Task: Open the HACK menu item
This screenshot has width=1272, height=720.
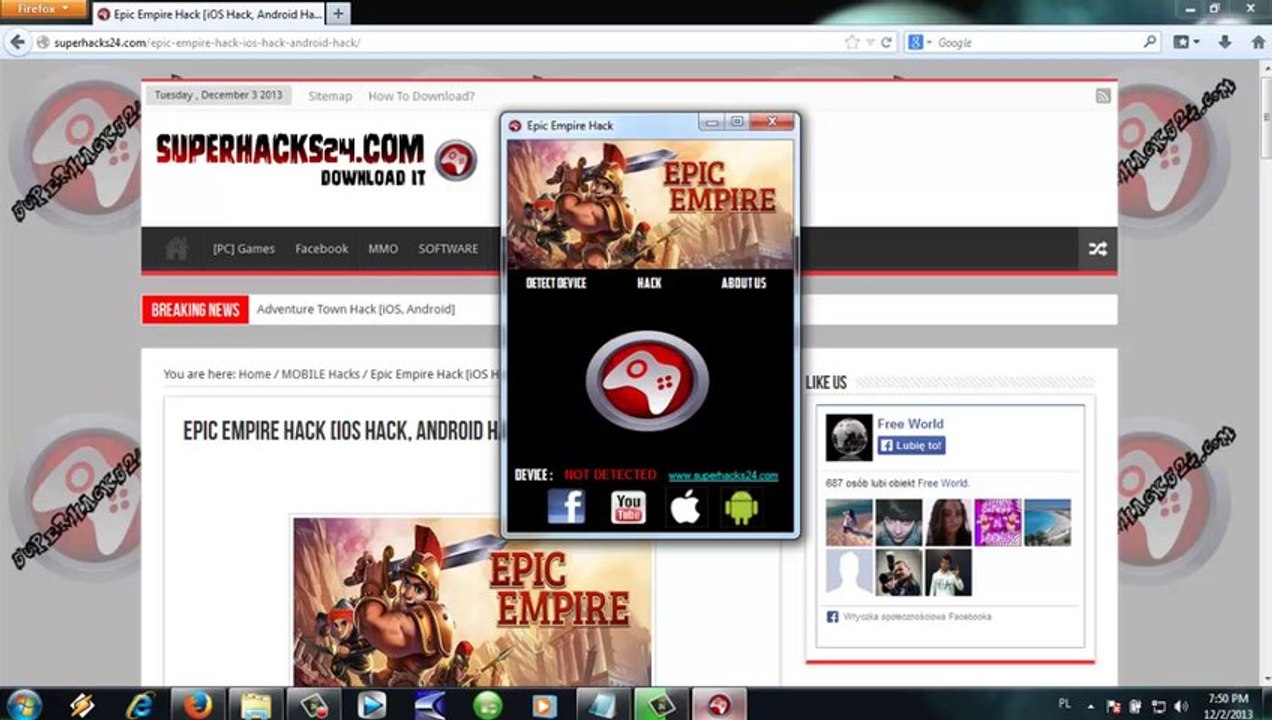Action: click(x=649, y=283)
